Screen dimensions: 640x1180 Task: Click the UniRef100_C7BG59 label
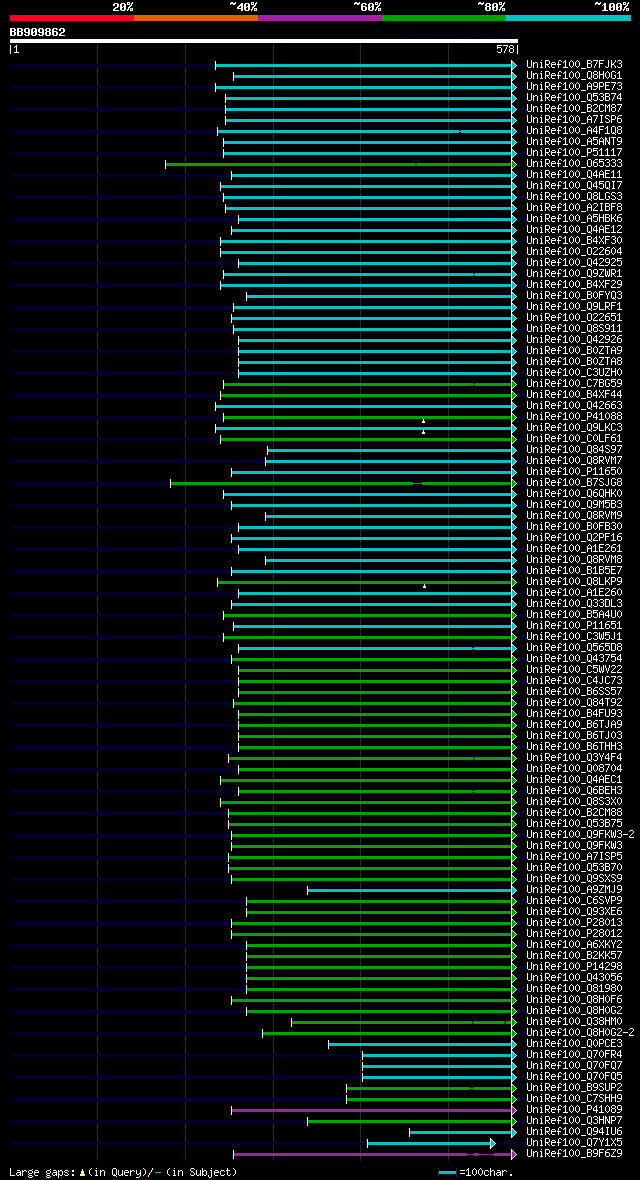tap(574, 384)
